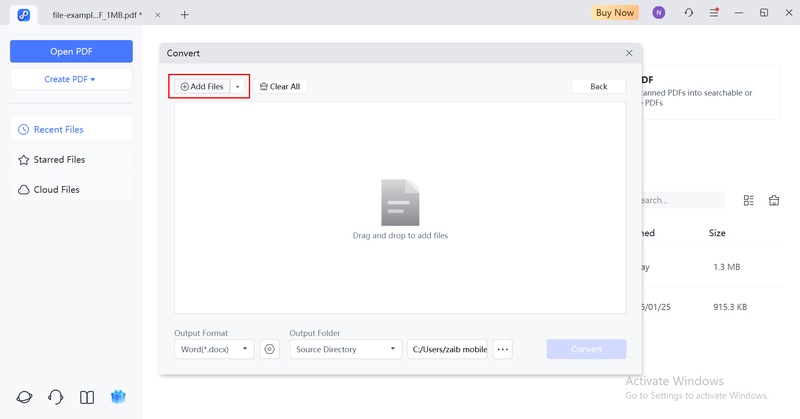Click the planet icon at sidebar bottom

(x=24, y=397)
